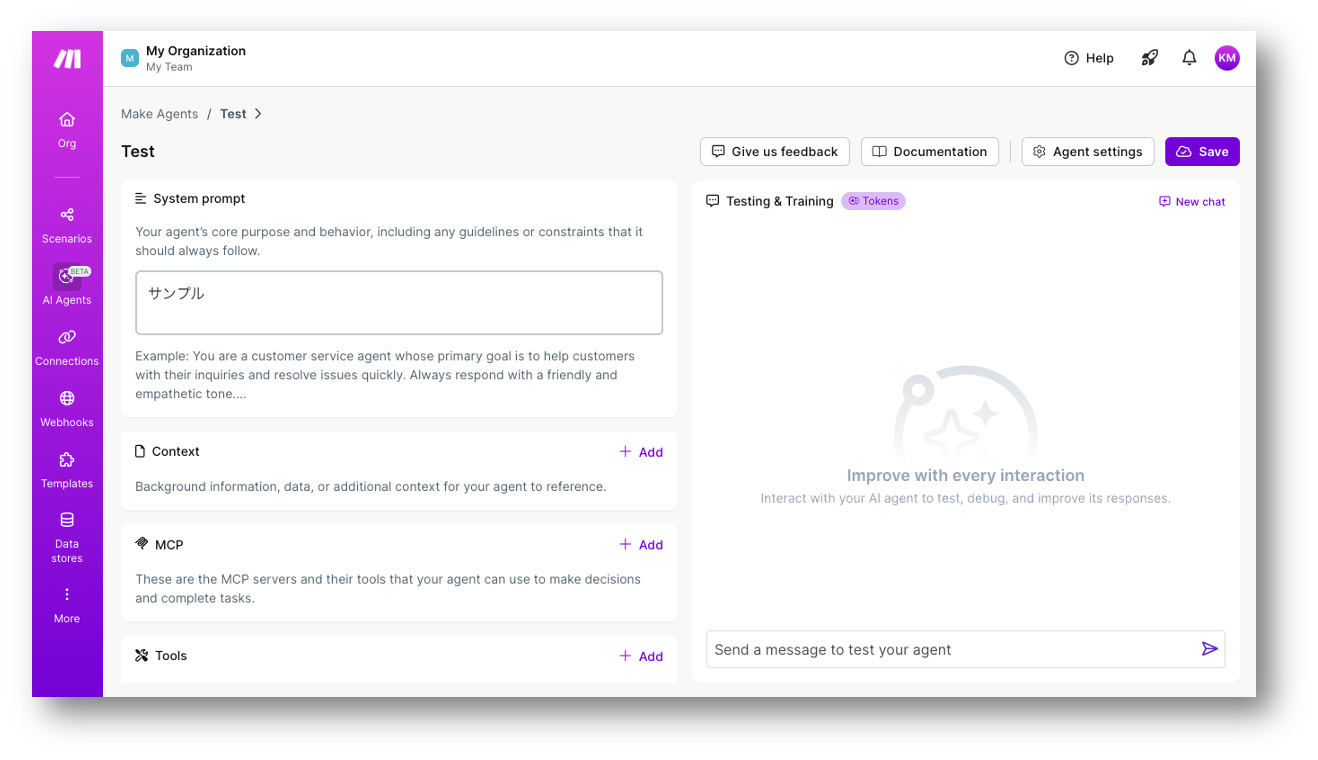Image resolution: width=1318 pixels, height=760 pixels.
Task: Open Scenarios from the sidebar
Action: tap(67, 215)
